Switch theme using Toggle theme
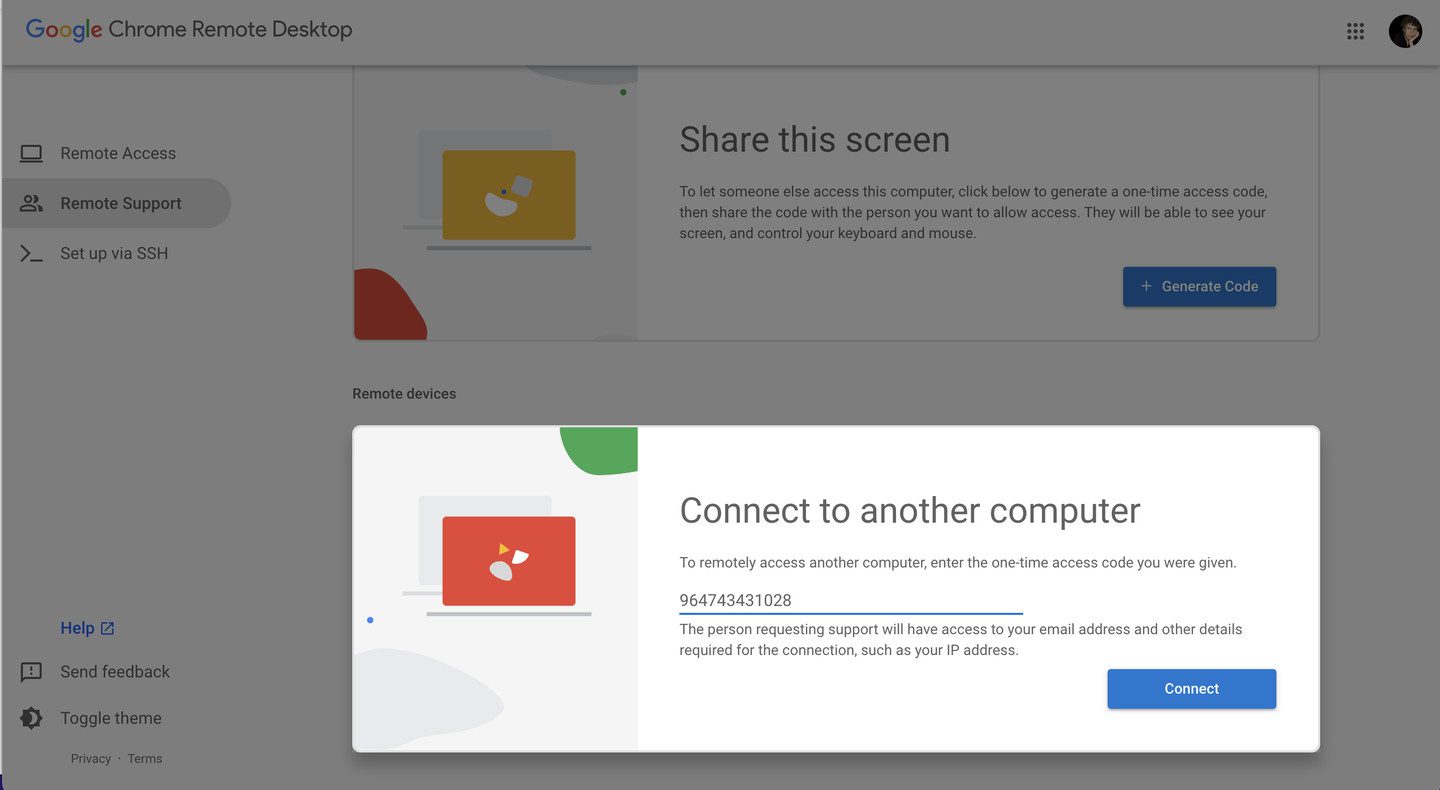 pos(111,718)
